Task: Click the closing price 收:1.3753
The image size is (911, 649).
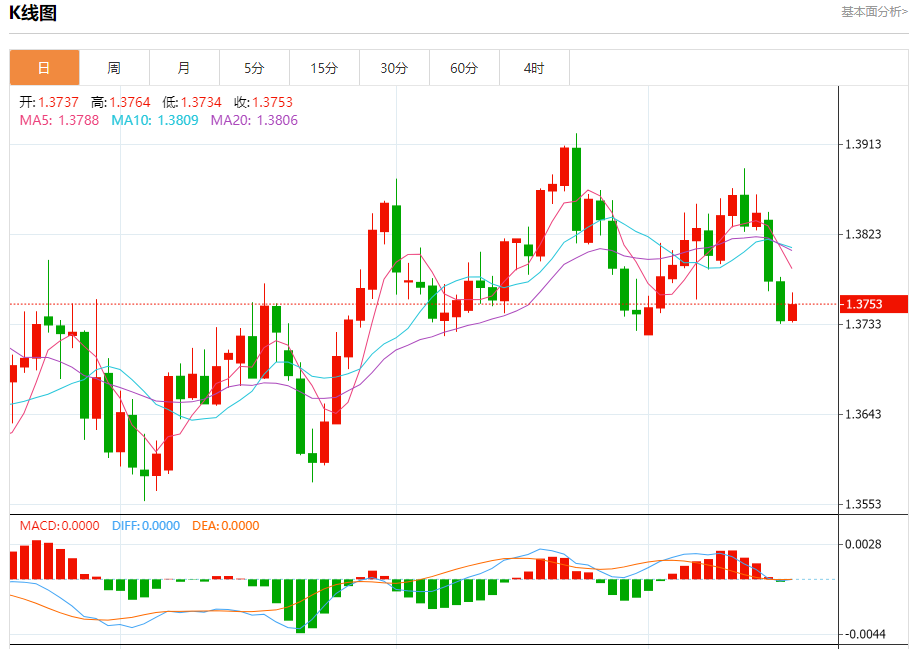Action: pos(264,102)
